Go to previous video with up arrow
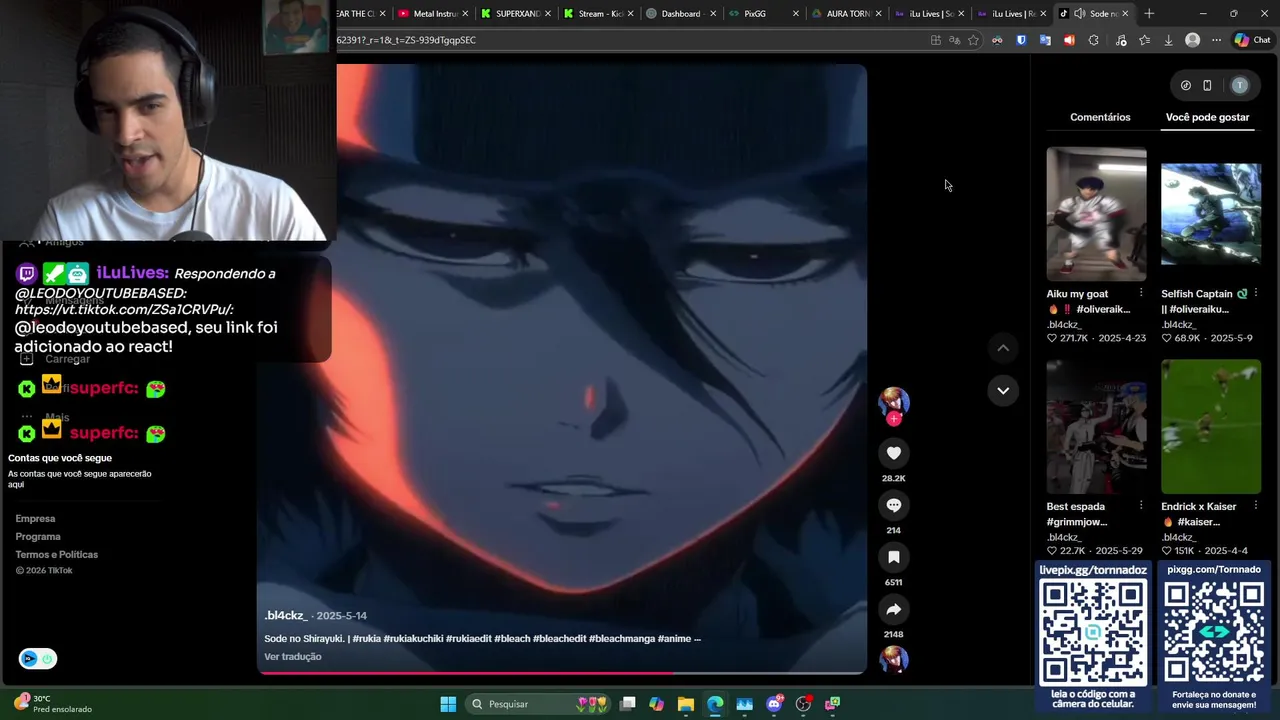1280x720 pixels. pyautogui.click(x=1003, y=348)
